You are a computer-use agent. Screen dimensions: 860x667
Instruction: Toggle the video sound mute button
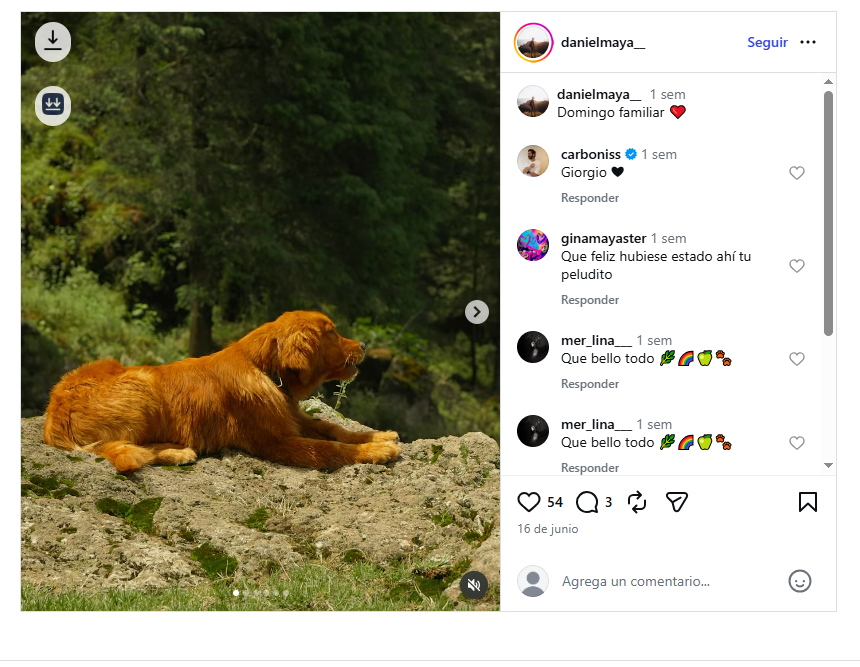point(474,585)
